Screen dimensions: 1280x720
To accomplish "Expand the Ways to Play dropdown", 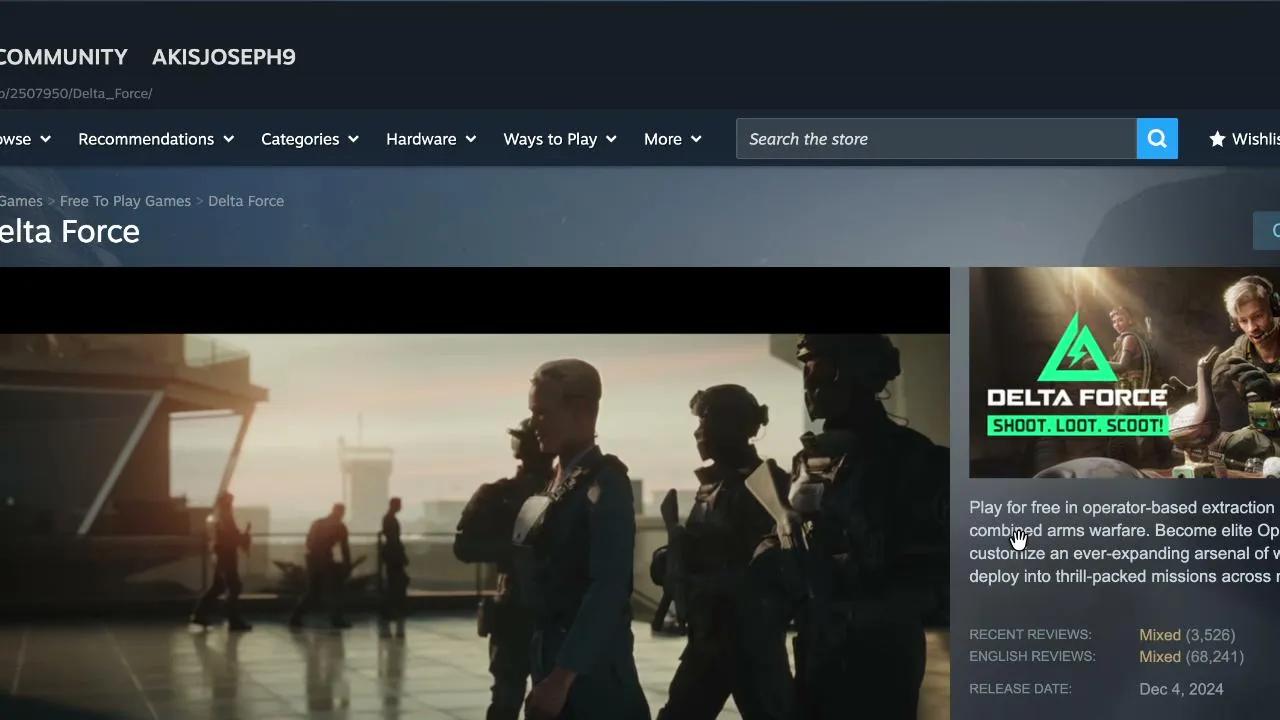I will coord(560,139).
